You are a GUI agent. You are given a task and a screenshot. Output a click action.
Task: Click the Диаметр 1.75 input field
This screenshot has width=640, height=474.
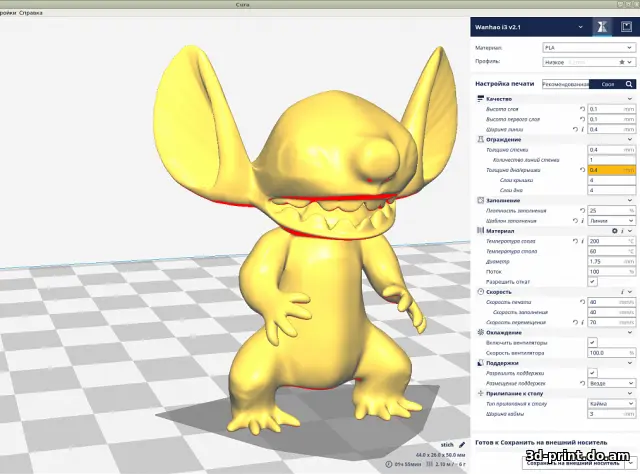coord(611,261)
